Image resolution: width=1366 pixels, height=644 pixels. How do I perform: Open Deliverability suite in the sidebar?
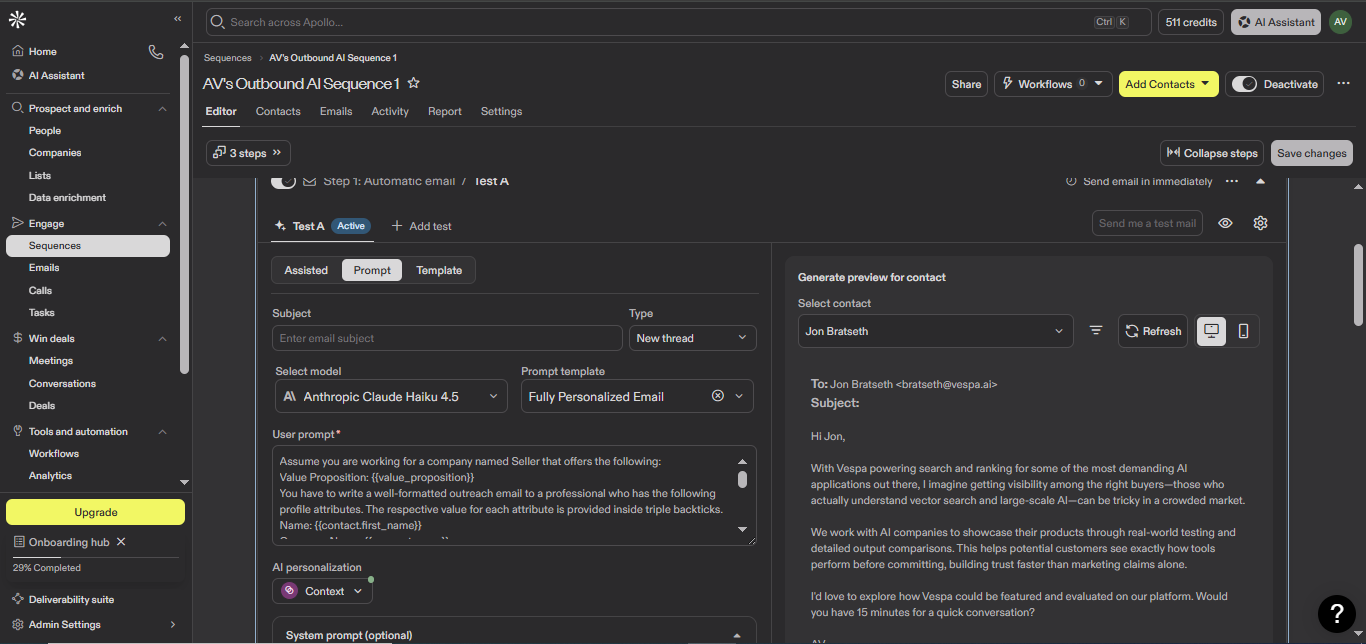(x=71, y=600)
